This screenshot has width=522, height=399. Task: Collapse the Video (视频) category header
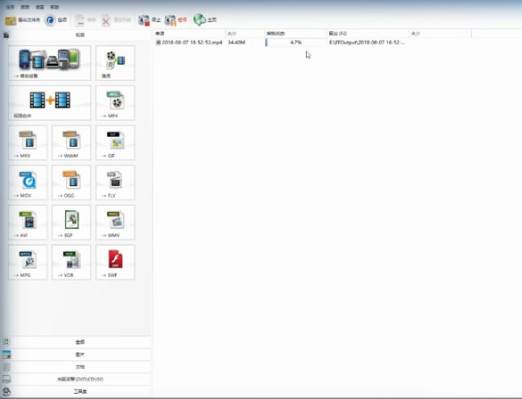click(x=76, y=35)
